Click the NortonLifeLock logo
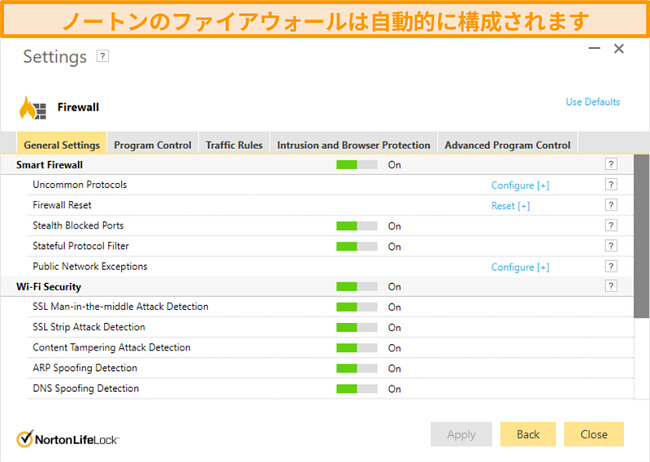The height and width of the screenshot is (462, 650). tap(68, 439)
